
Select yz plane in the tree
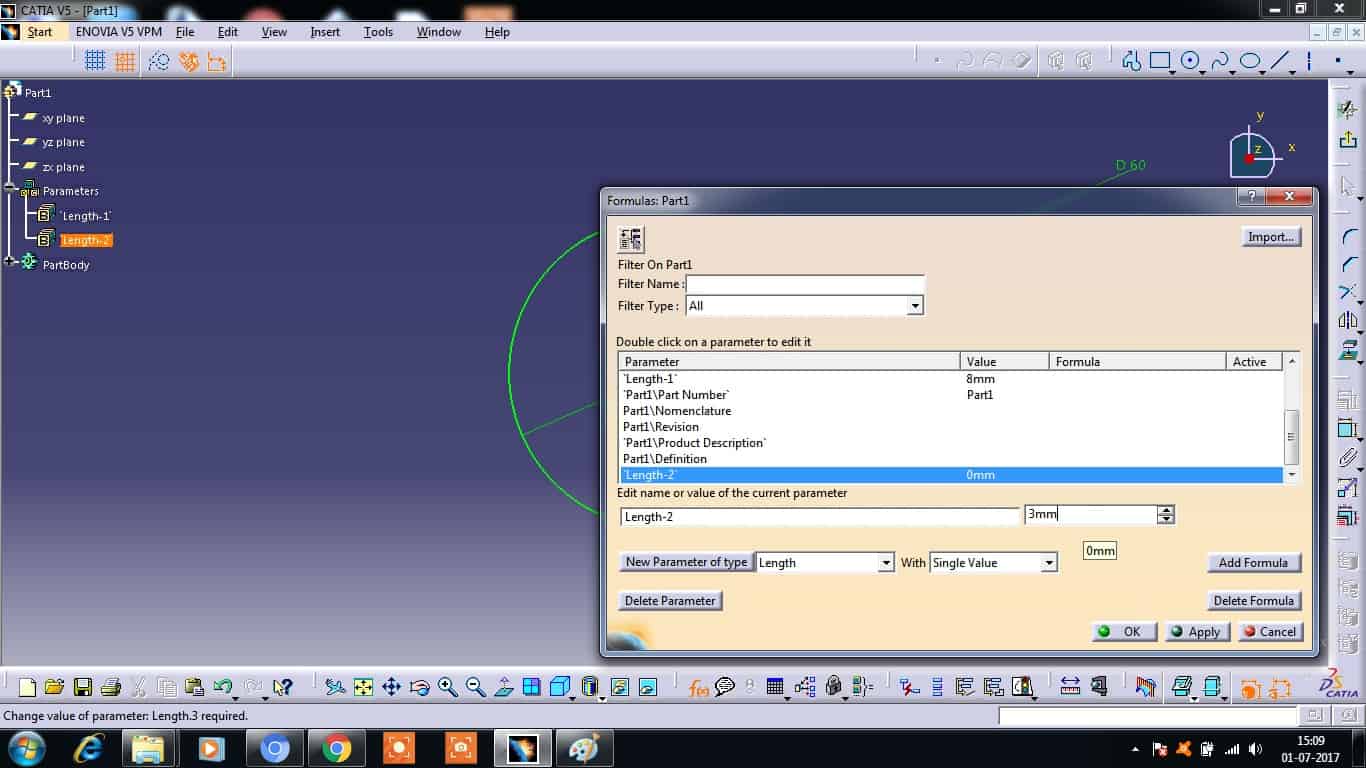(x=63, y=142)
